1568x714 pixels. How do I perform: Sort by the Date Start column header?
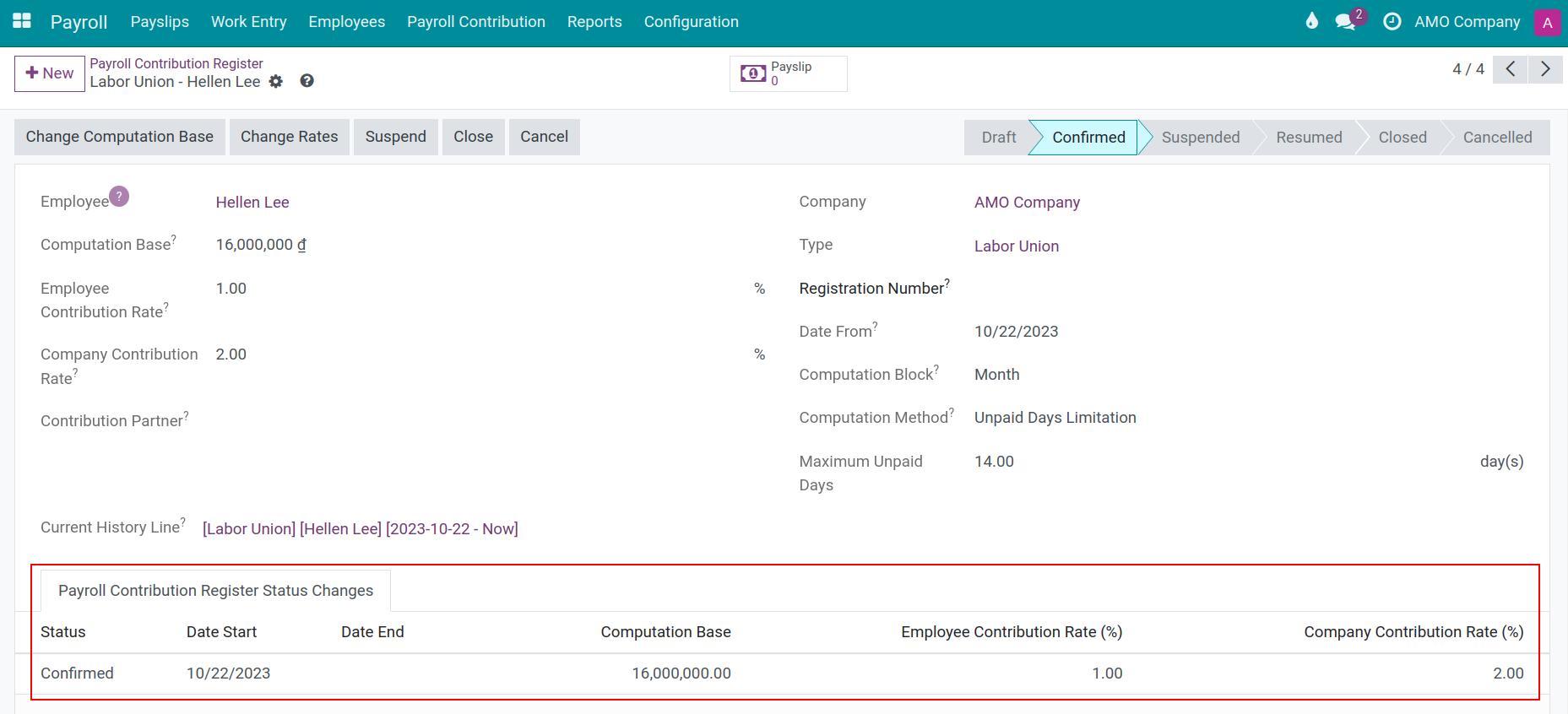[x=221, y=632]
